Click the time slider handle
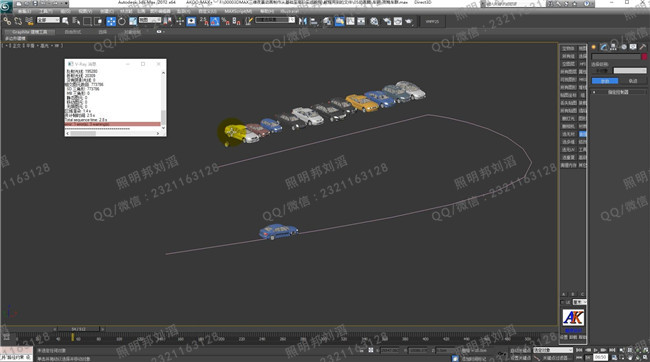Image resolution: width=650 pixels, height=362 pixels. 78,329
